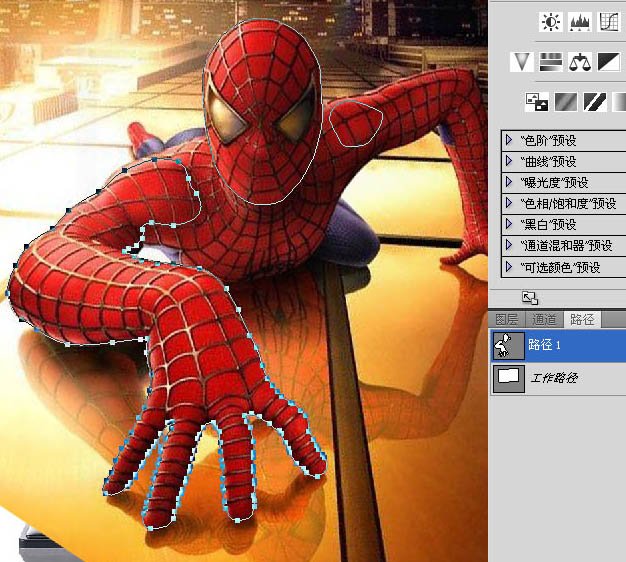This screenshot has width=626, height=562.
Task: Open the "色相/饱和度"预设 disclosure triangle
Action: [x=509, y=203]
